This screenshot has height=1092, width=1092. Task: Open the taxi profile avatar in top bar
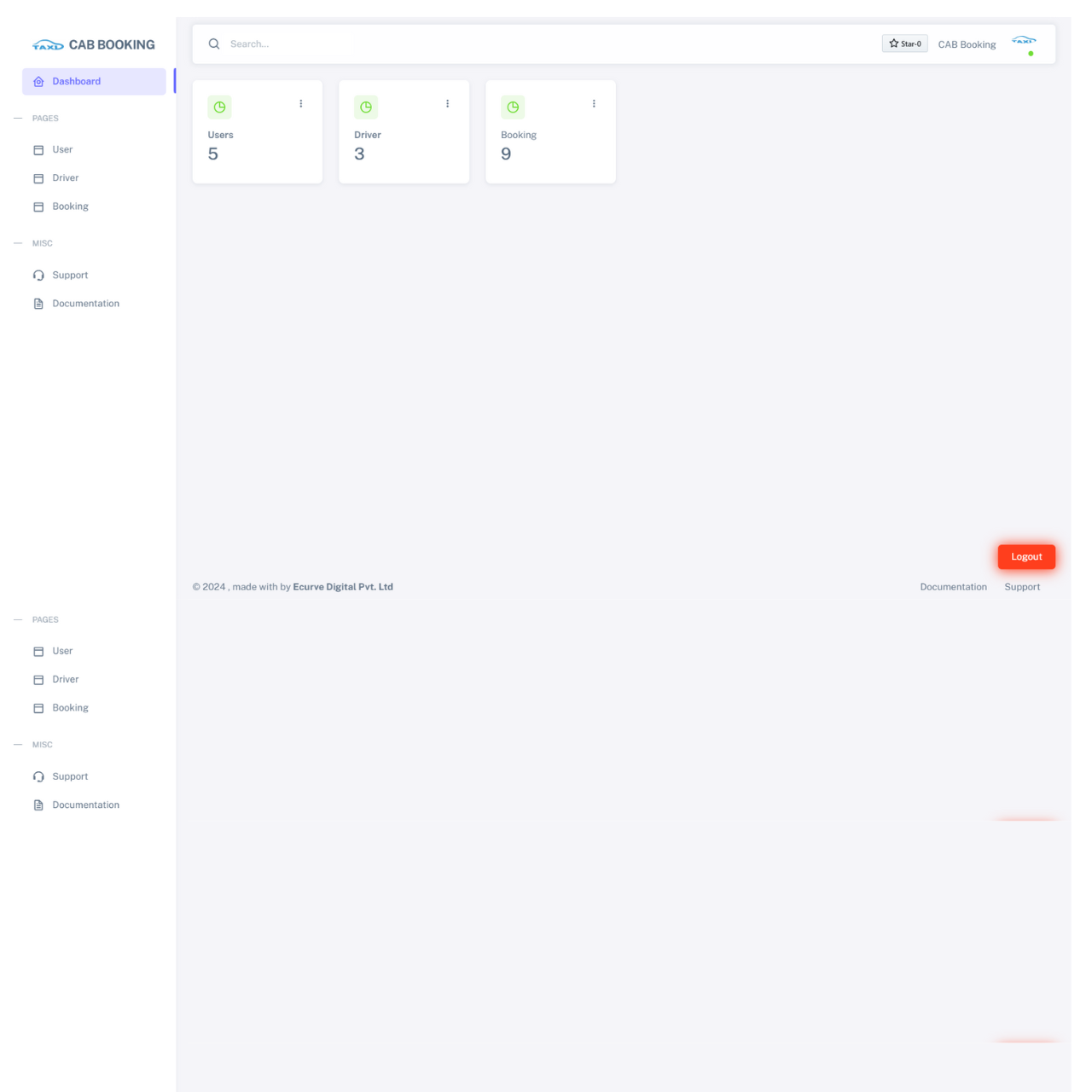coord(1024,42)
